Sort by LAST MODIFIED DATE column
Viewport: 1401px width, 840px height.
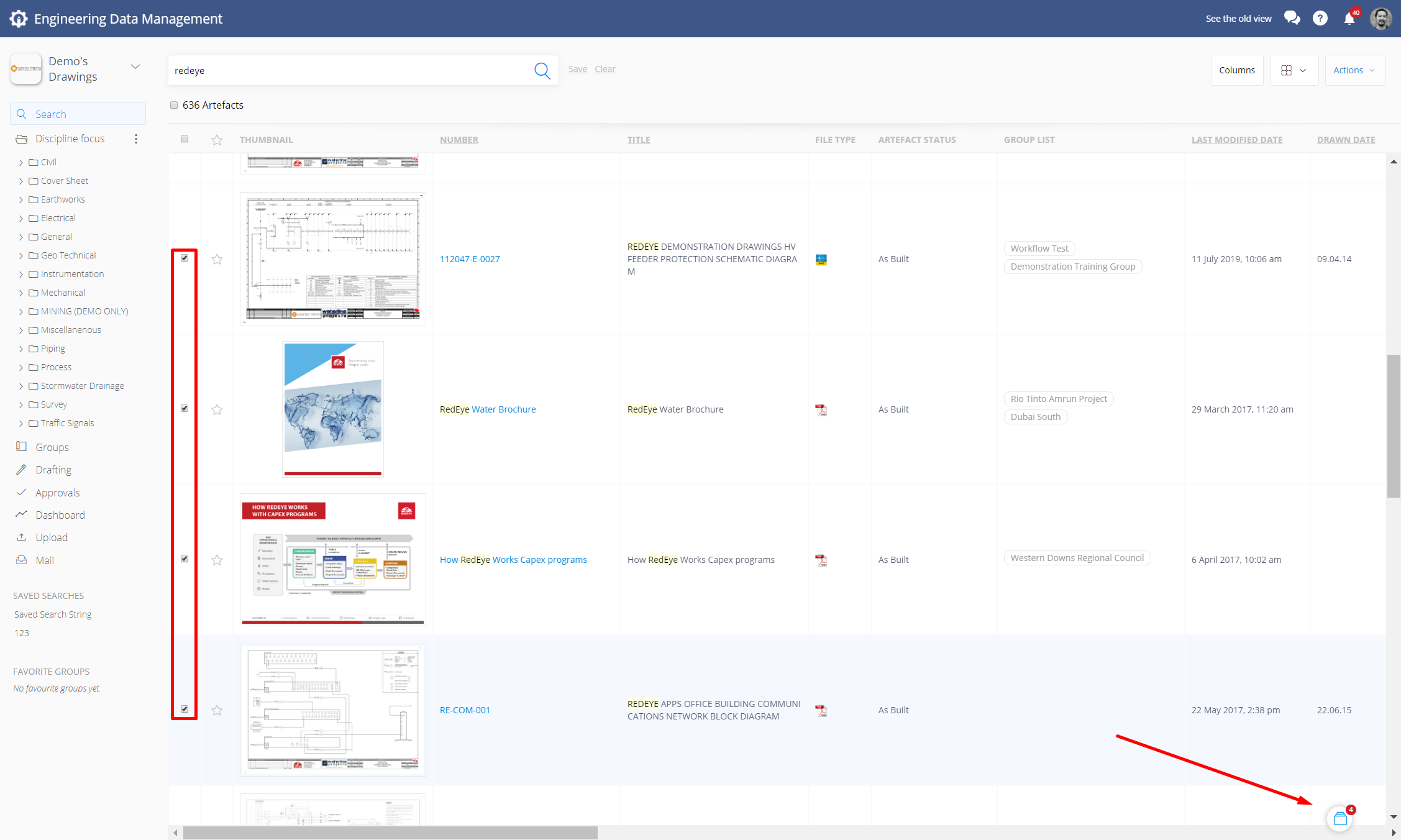click(x=1237, y=140)
